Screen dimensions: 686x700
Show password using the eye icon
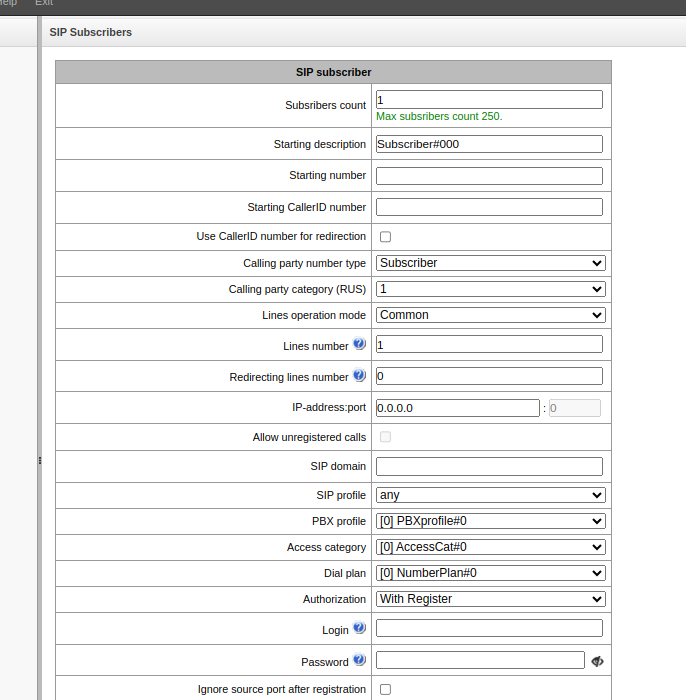pyautogui.click(x=598, y=661)
